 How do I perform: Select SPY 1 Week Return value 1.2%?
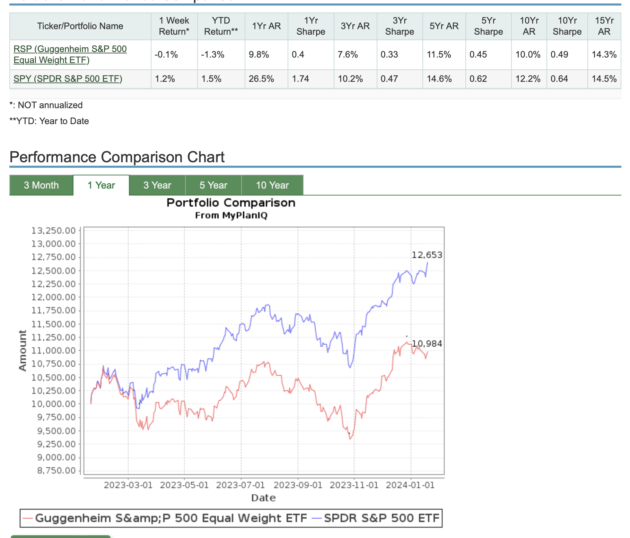pos(165,79)
